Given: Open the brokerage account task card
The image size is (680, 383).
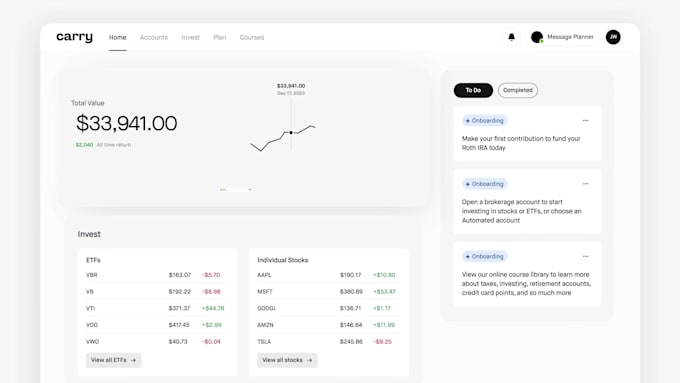Looking at the screenshot, I should [527, 202].
